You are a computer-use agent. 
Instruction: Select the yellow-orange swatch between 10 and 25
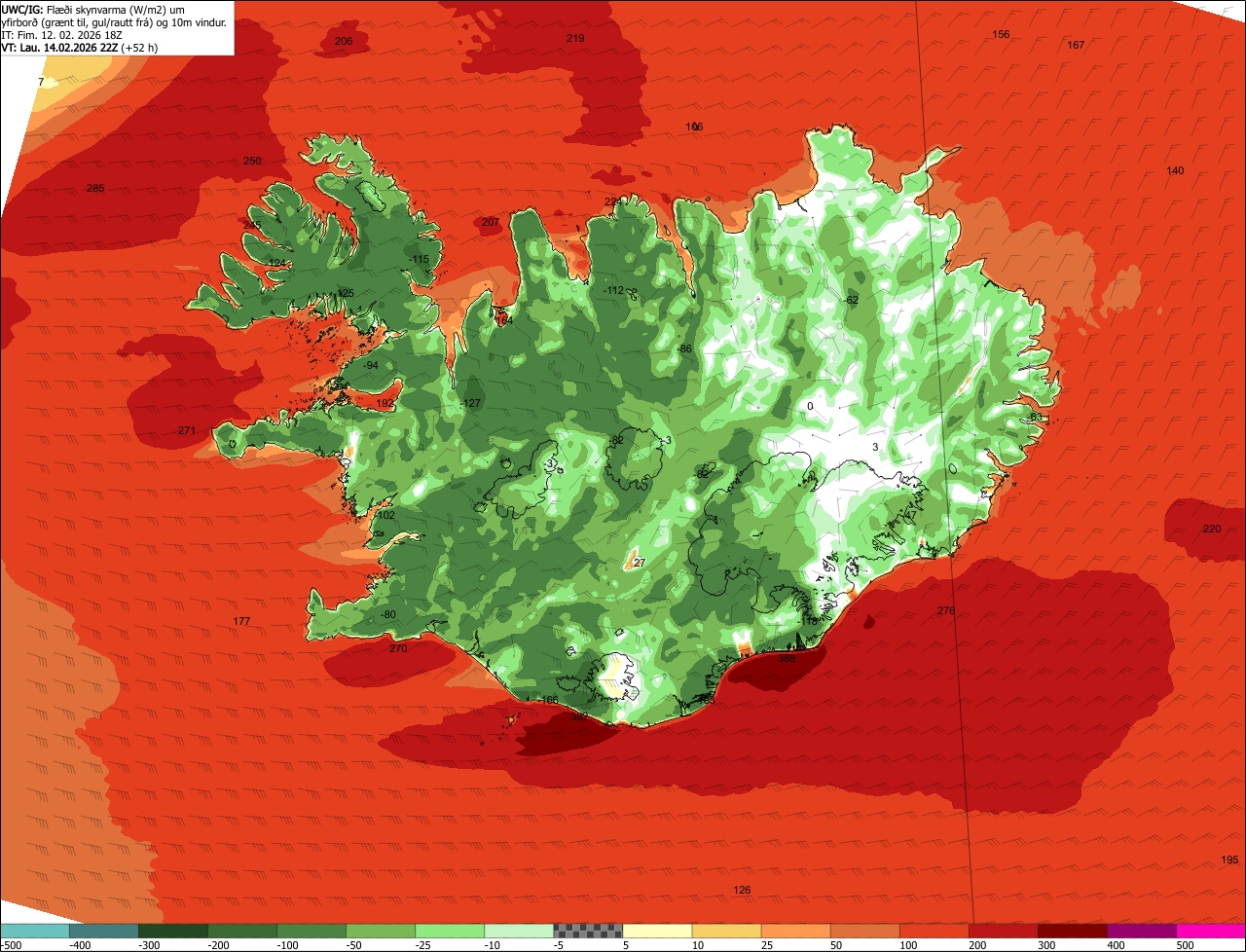click(x=726, y=930)
